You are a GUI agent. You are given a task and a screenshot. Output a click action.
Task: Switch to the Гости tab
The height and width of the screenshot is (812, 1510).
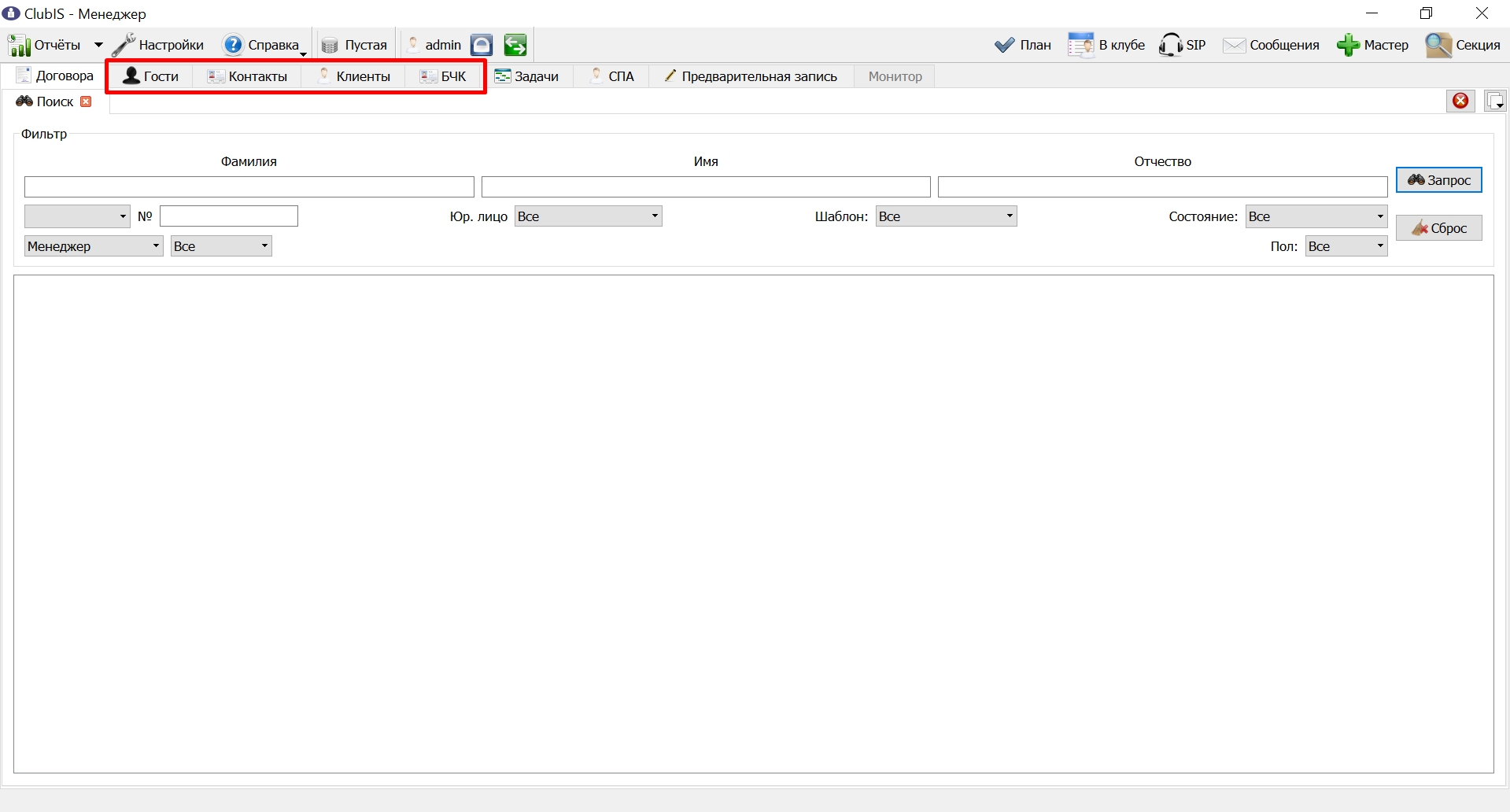(x=151, y=76)
